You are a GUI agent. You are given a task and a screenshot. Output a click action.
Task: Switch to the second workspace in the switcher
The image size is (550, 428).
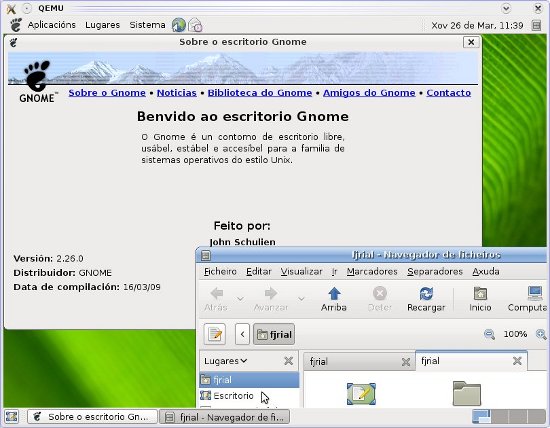(499, 417)
